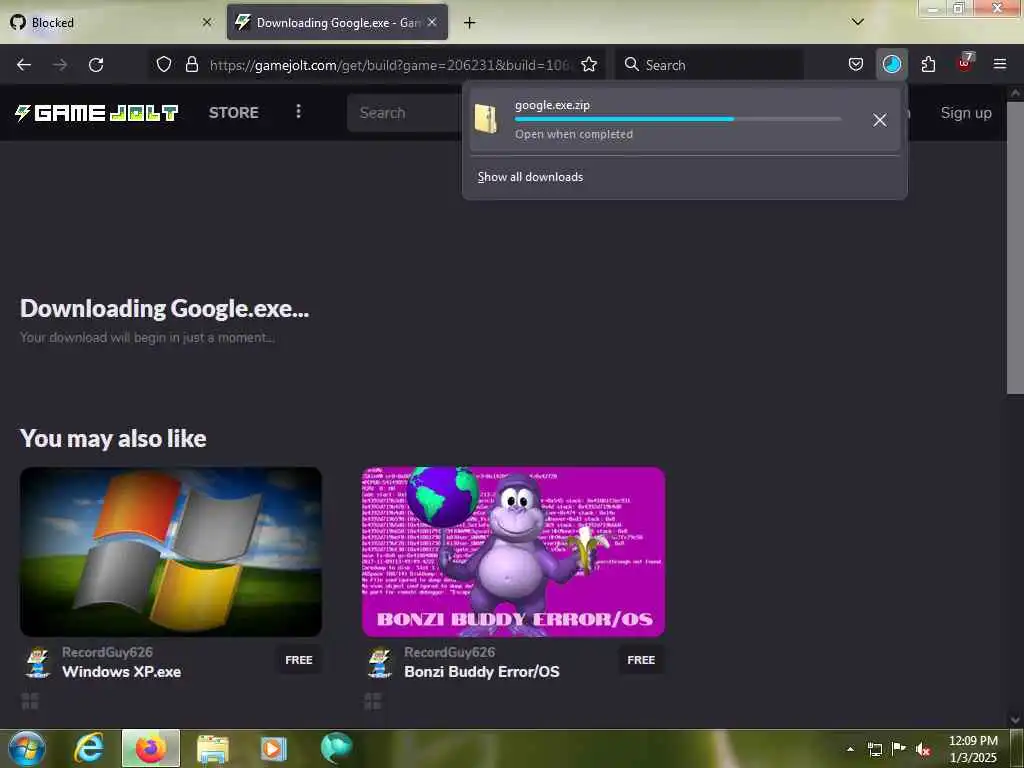Open the STORE menu item
The width and height of the screenshot is (1024, 768).
tap(234, 112)
